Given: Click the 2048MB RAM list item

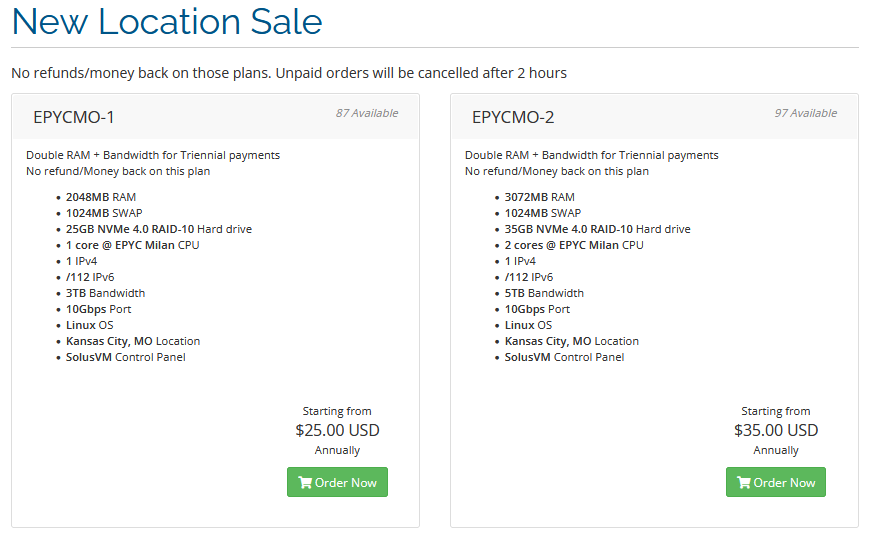Looking at the screenshot, I should (x=101, y=197).
